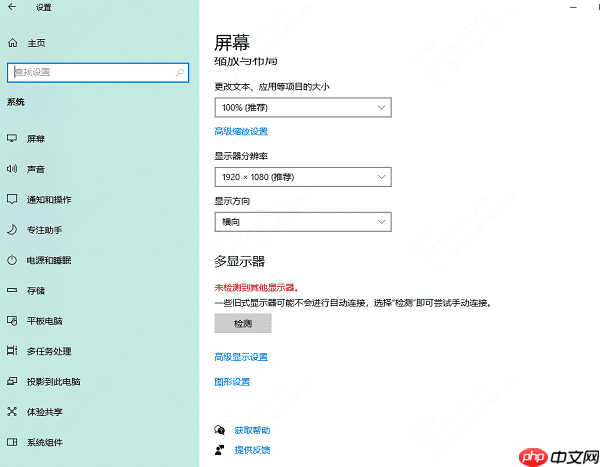Go to 主页 in sidebar

pyautogui.click(x=36, y=43)
